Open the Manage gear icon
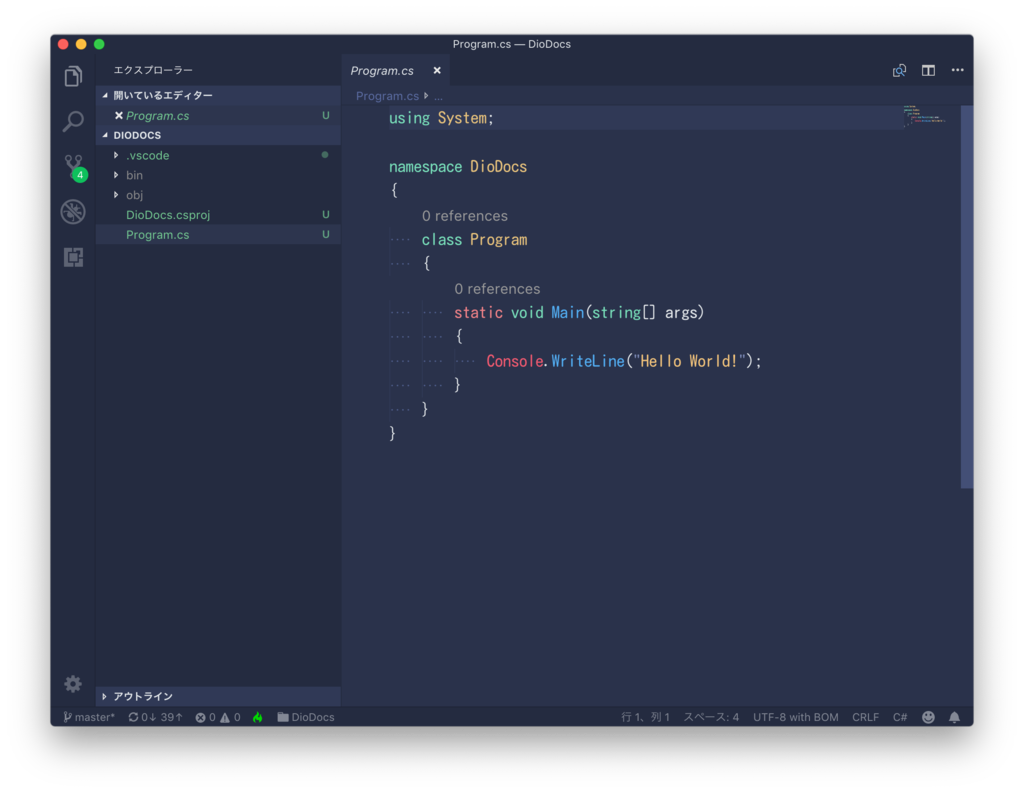Viewport: 1024px width, 793px height. click(x=73, y=683)
